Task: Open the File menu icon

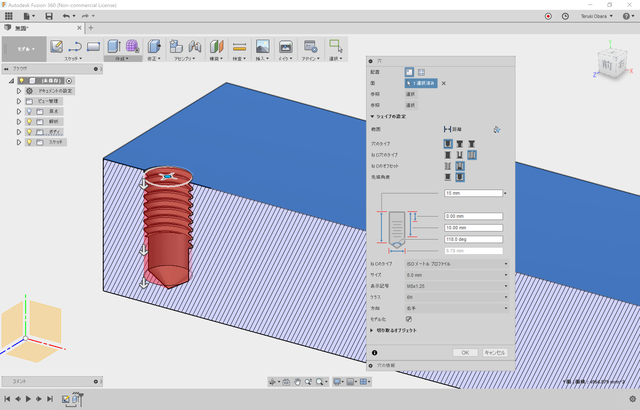Action: (29, 16)
